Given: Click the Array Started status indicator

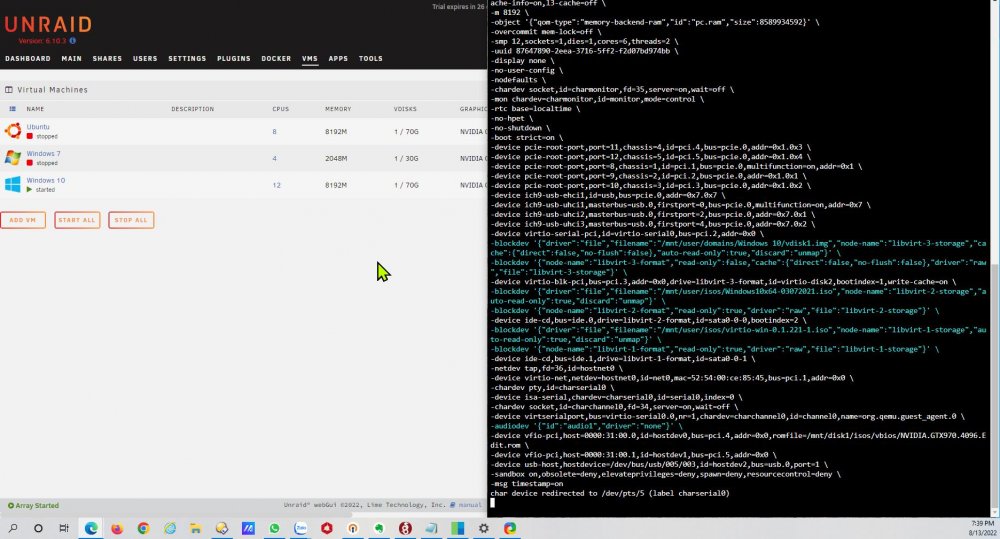Looking at the screenshot, I should coord(33,505).
